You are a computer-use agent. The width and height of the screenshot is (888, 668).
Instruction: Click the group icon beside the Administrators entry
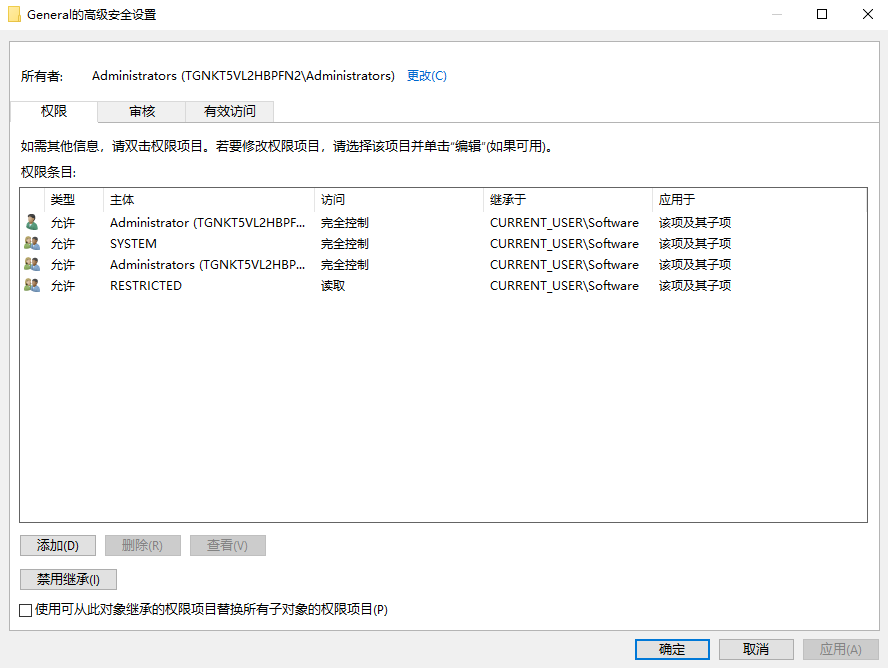(x=32, y=264)
